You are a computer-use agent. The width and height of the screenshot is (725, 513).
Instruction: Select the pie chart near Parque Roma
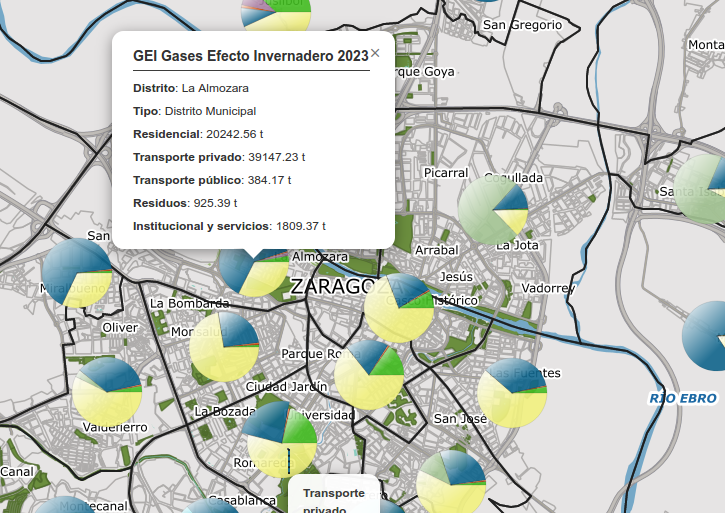pos(368,374)
